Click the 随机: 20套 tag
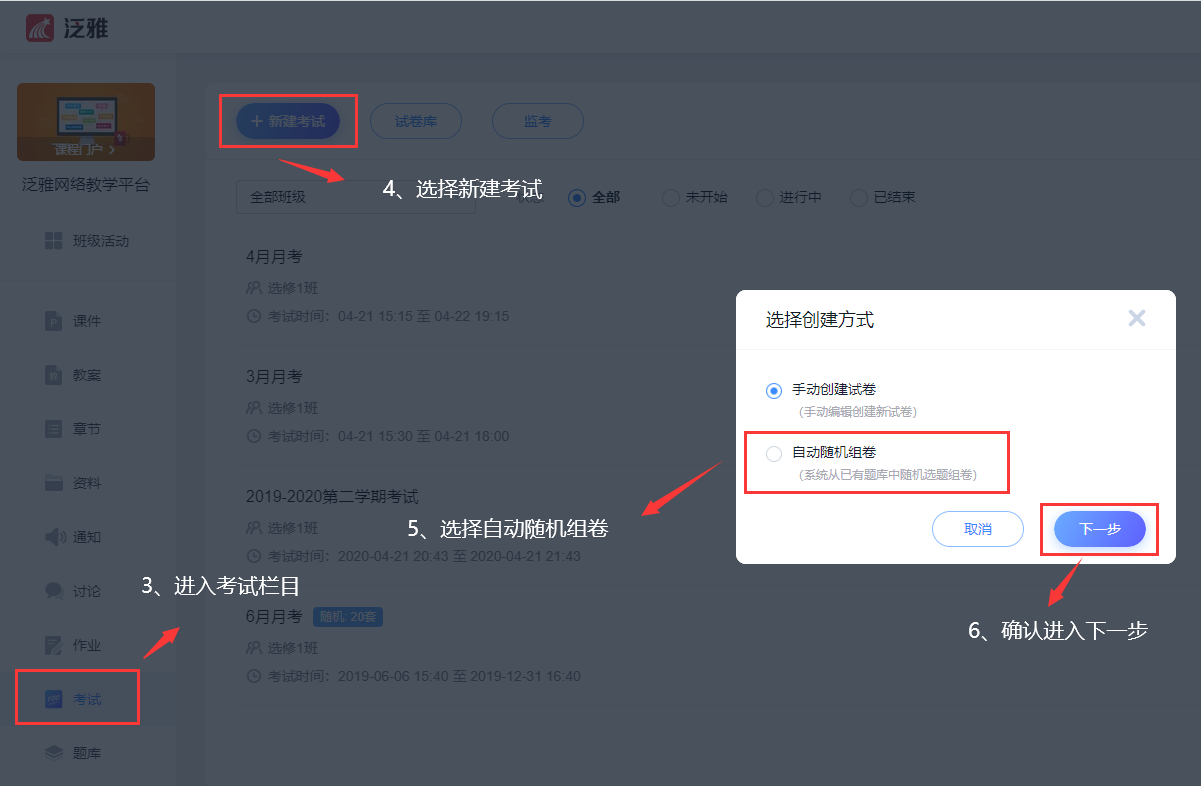The width and height of the screenshot is (1201, 786). point(348,617)
